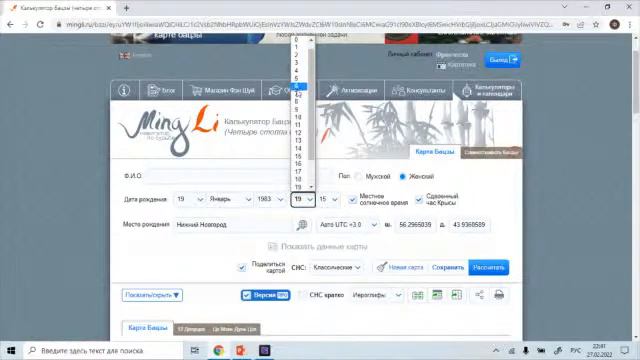Select the Мужской gender radio button

coord(359,176)
